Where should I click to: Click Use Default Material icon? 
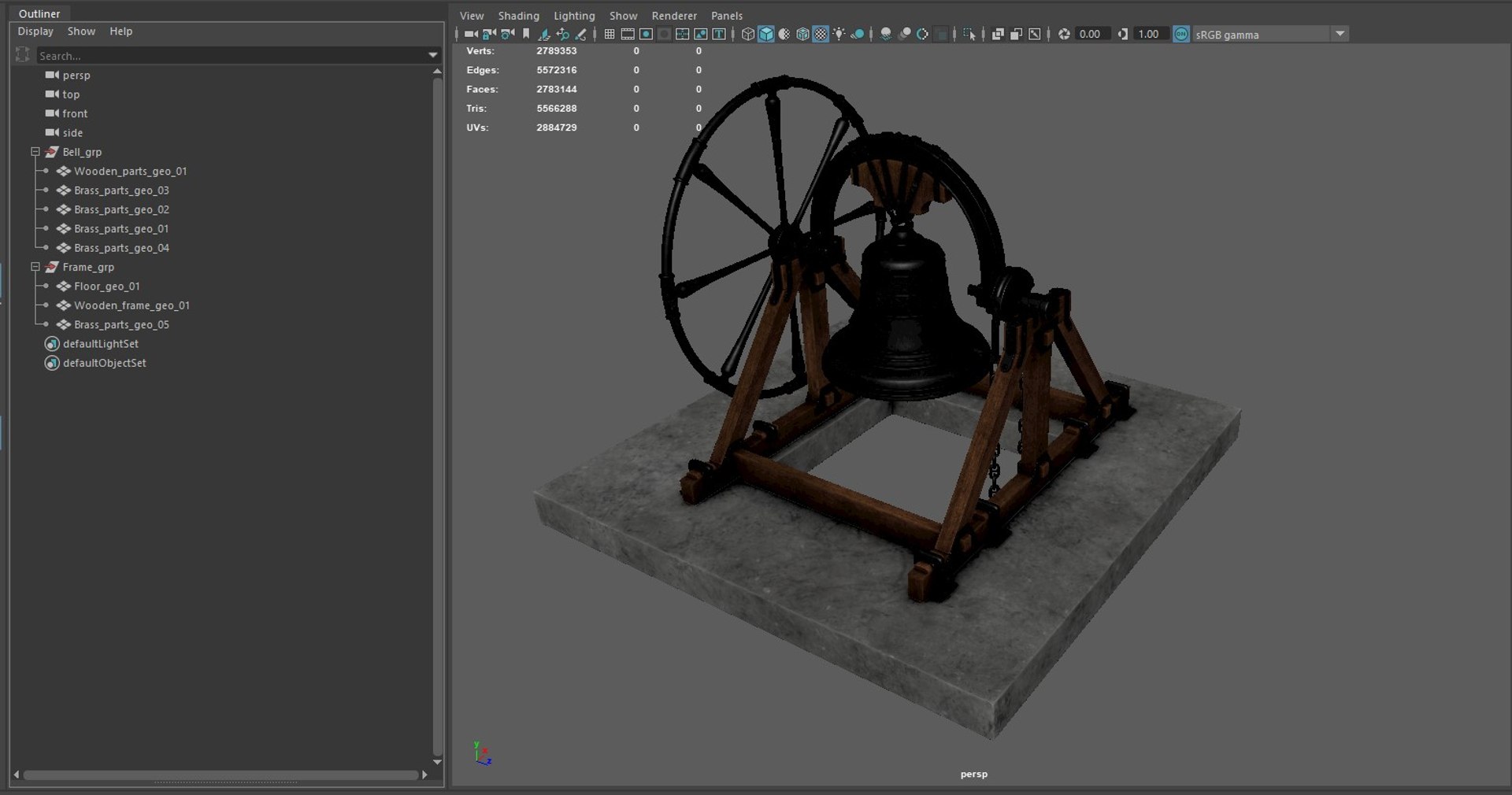pos(784,34)
